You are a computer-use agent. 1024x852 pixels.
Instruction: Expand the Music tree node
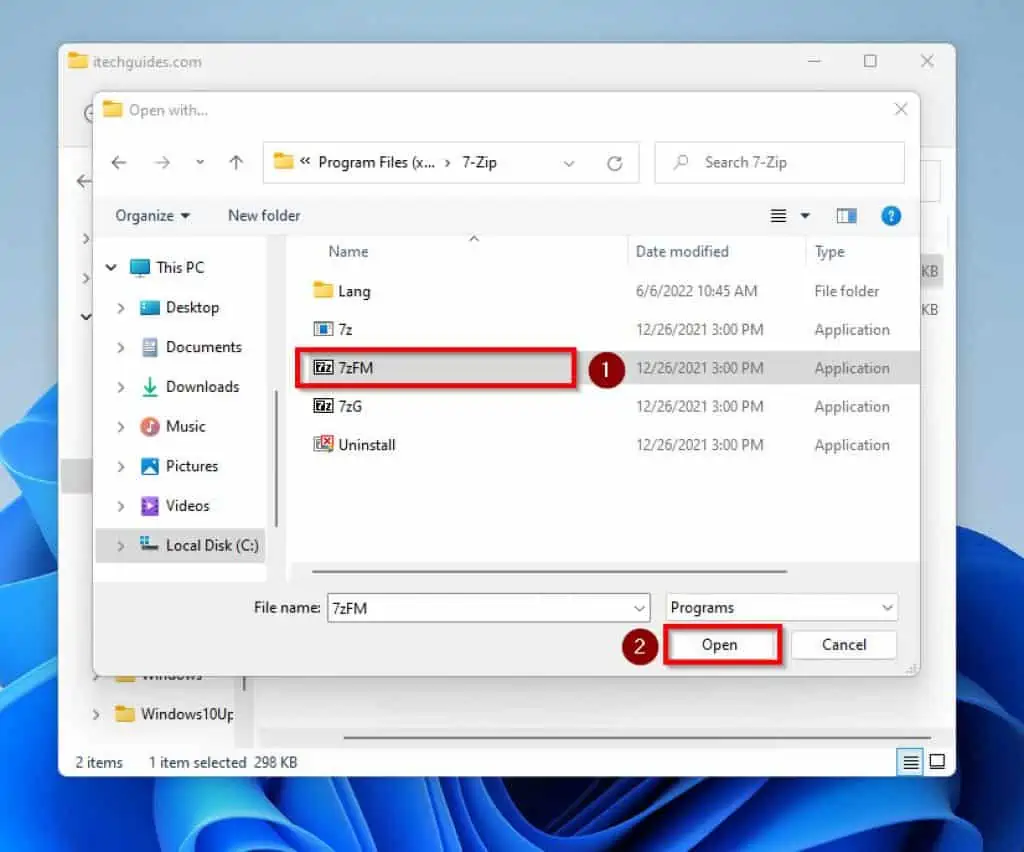pos(120,427)
